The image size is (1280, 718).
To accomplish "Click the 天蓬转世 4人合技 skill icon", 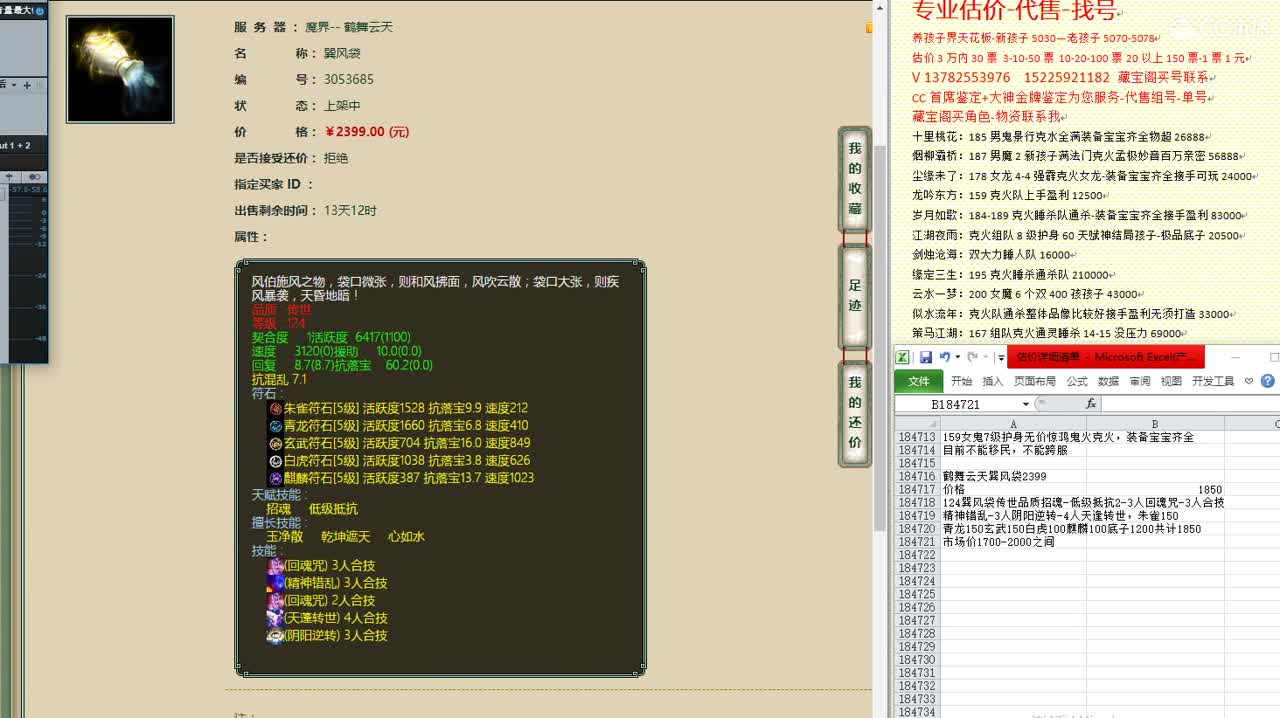I will tap(275, 618).
